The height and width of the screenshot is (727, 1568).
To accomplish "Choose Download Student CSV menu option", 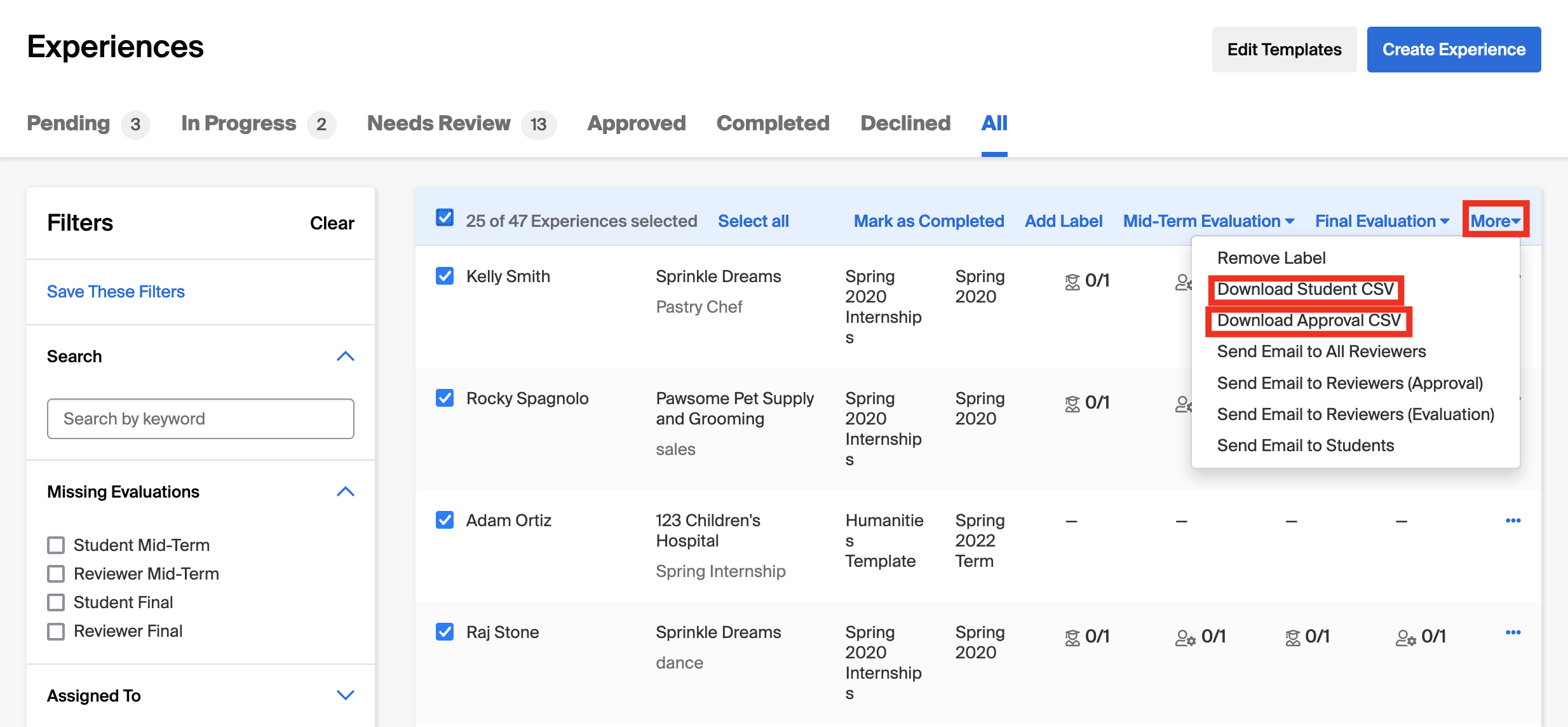I will click(x=1305, y=289).
